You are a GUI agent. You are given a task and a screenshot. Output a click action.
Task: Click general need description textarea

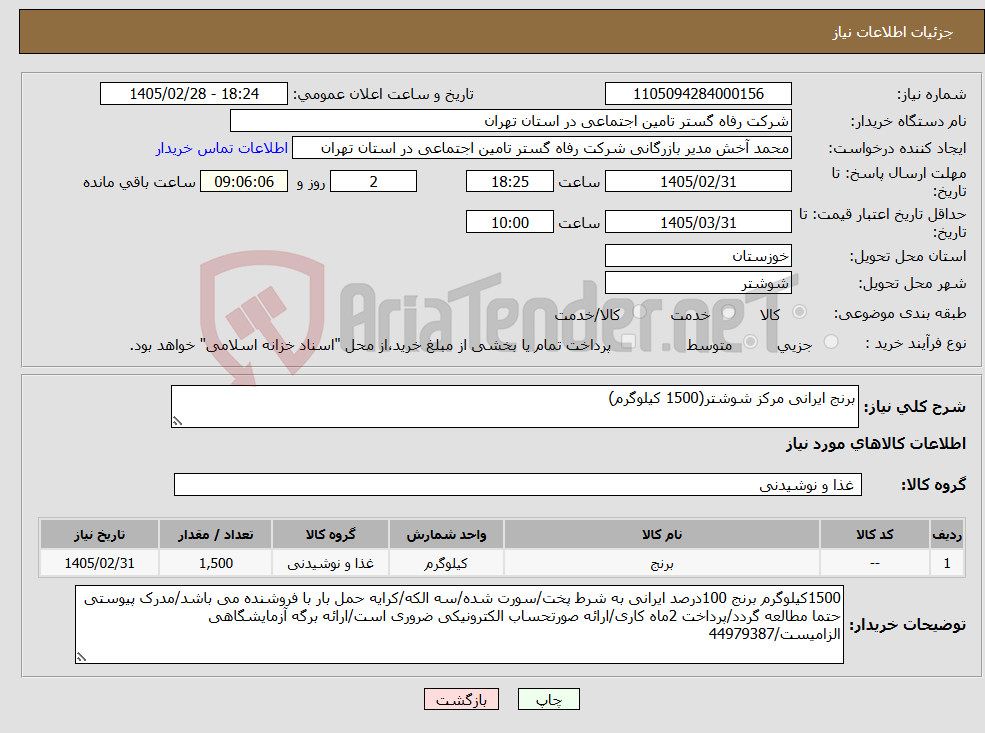[x=514, y=406]
